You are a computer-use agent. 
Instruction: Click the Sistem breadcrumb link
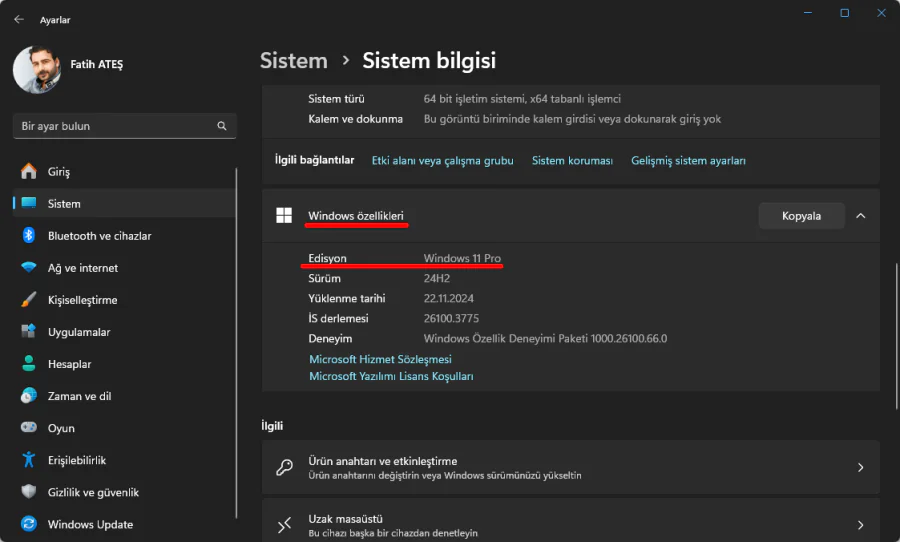(294, 61)
